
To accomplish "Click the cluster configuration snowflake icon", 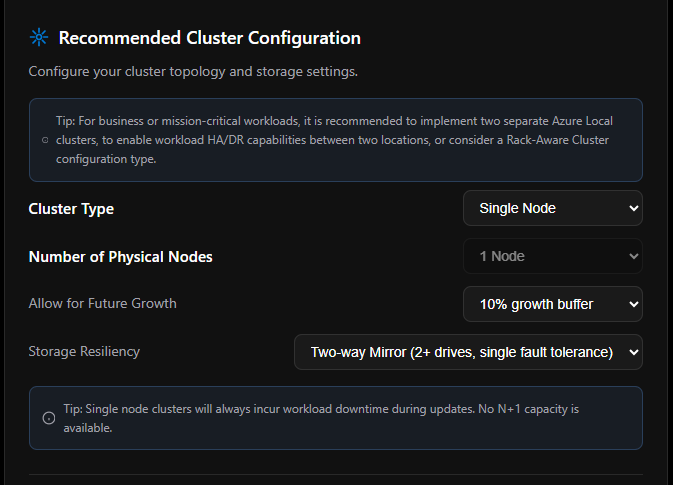I will 38,38.
